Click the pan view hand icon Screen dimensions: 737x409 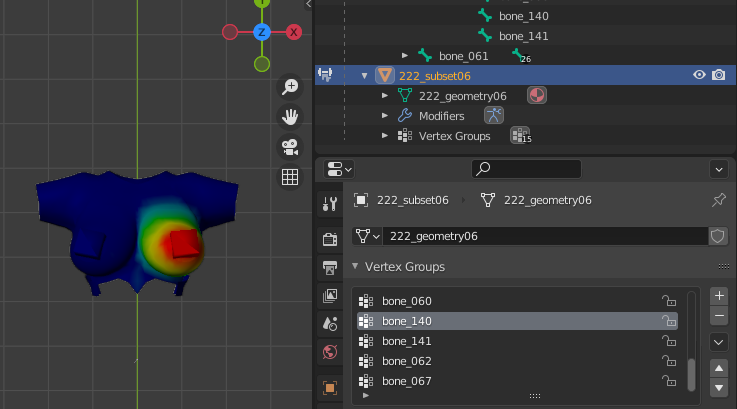pos(290,117)
